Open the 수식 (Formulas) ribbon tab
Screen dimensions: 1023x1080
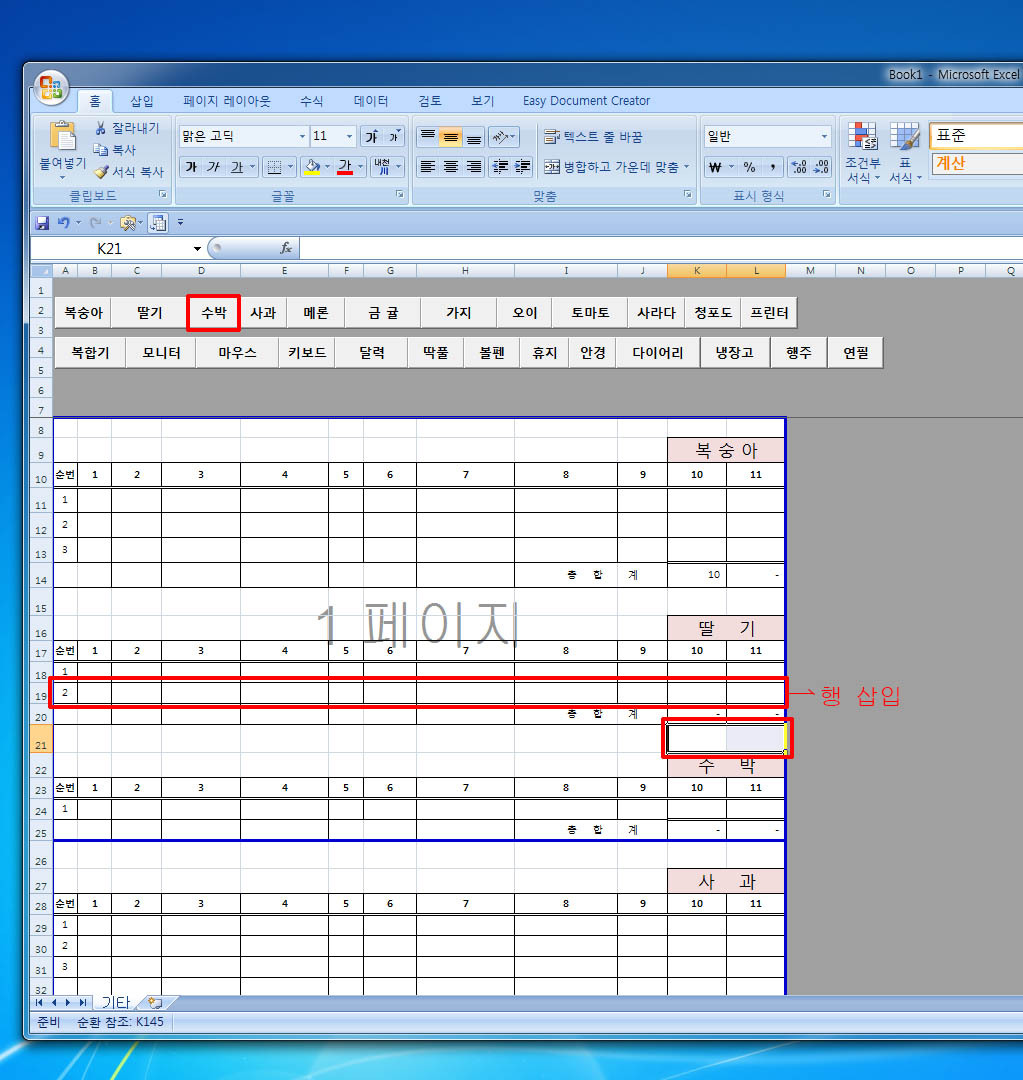(311, 101)
